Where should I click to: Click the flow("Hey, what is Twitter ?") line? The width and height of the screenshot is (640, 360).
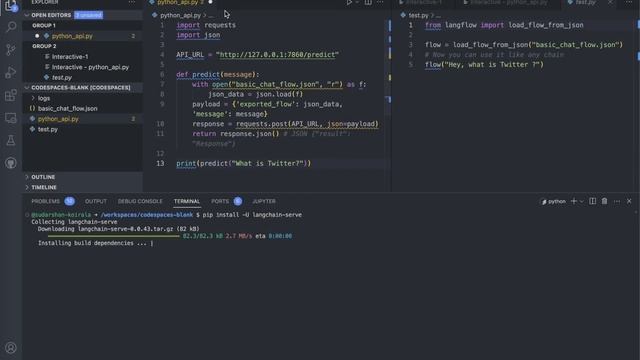click(x=484, y=64)
